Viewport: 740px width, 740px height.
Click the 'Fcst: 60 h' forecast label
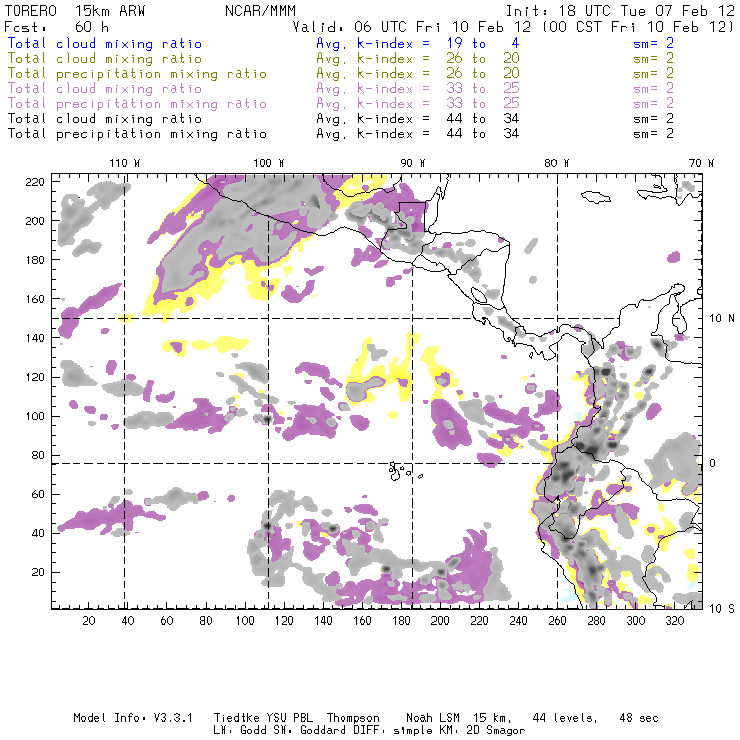click(x=56, y=26)
